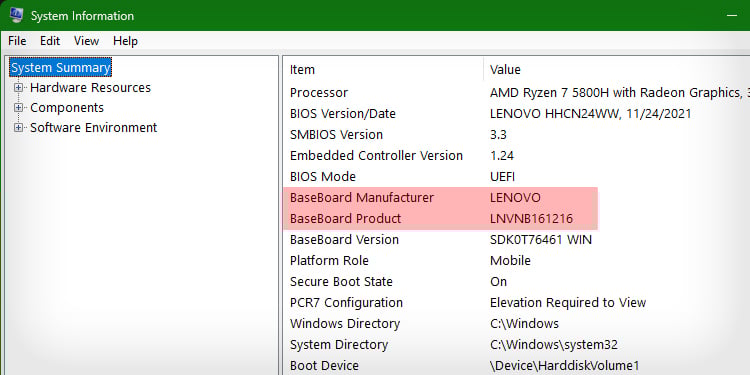Select the Components tree item
This screenshot has height=375, width=750.
[x=67, y=108]
